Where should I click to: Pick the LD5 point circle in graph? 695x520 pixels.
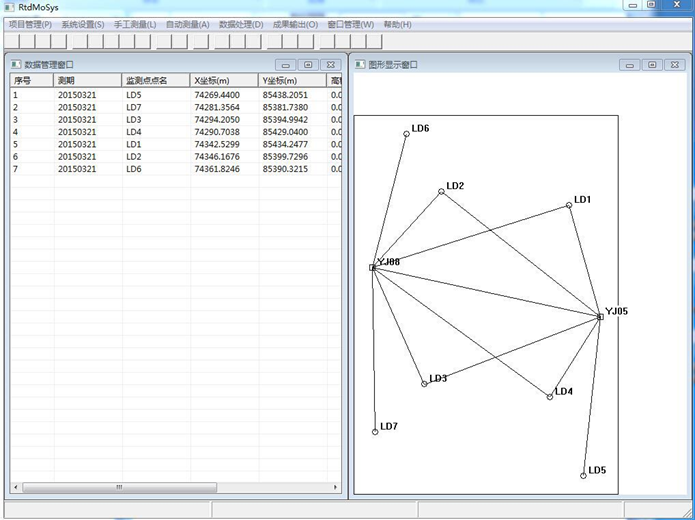tap(583, 475)
